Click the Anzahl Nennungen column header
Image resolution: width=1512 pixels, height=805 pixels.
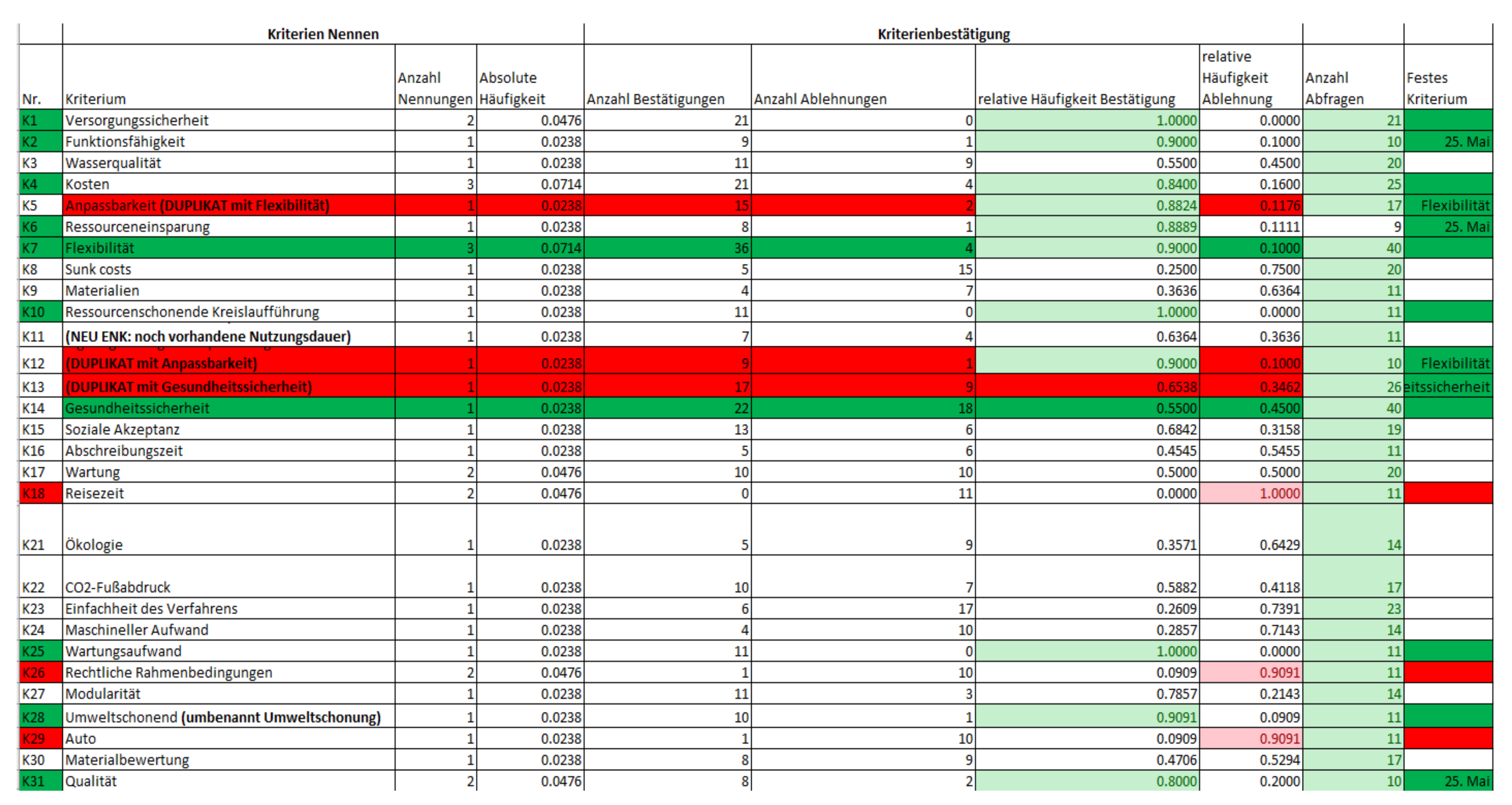[435, 88]
